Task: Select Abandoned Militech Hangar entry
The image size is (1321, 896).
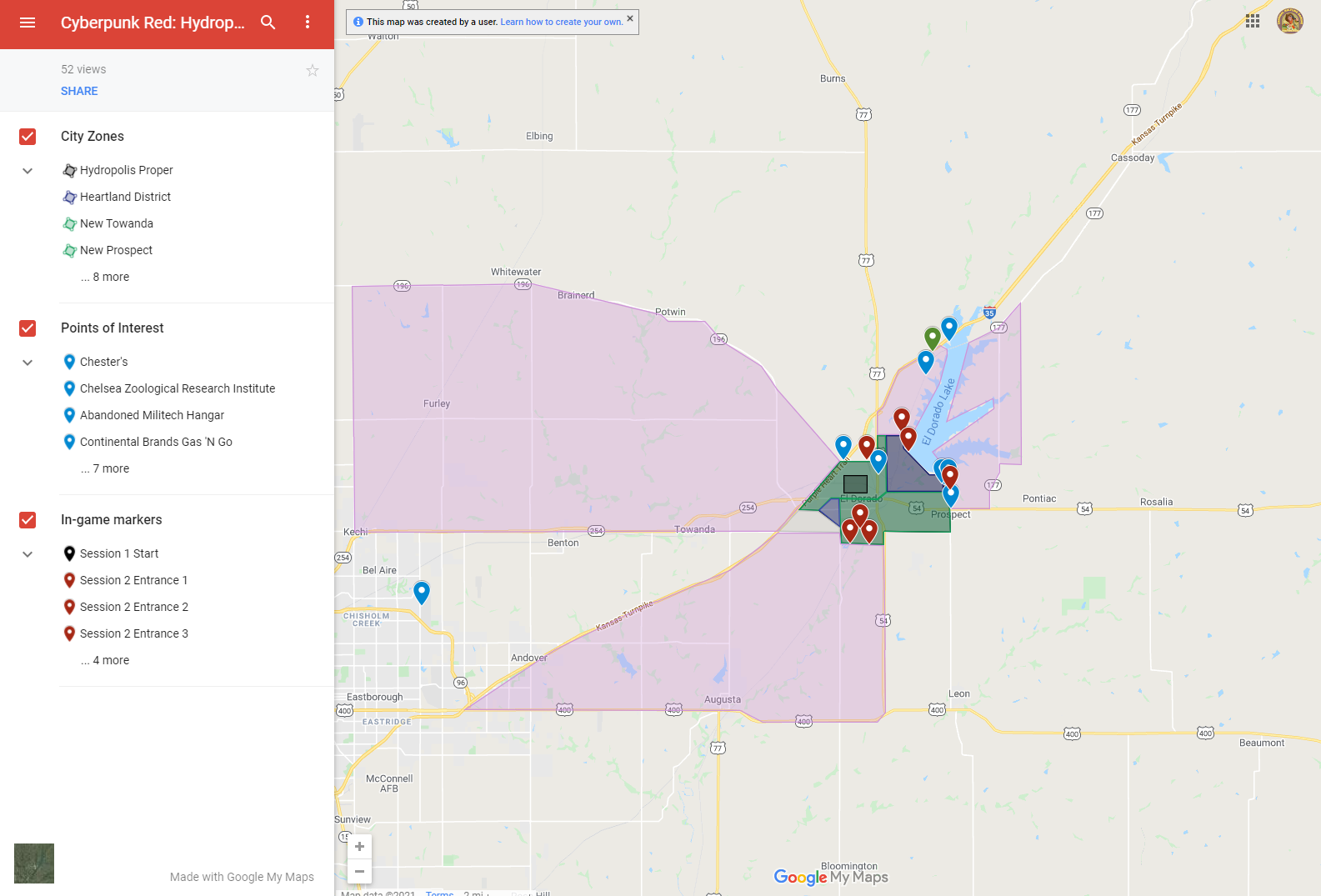Action: [152, 415]
